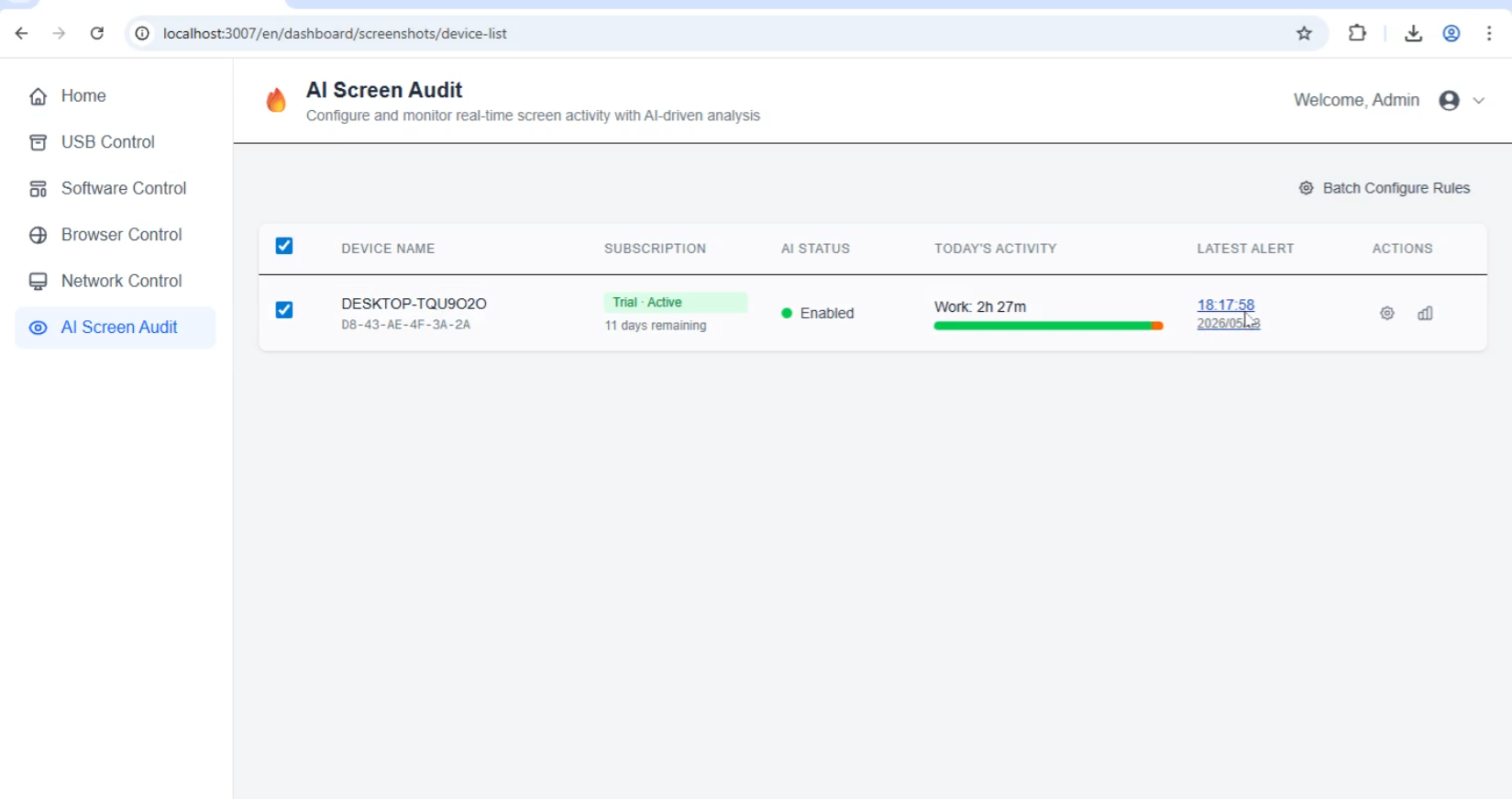Click the green Enabled status dot
The height and width of the screenshot is (799, 1512).
pos(787,314)
